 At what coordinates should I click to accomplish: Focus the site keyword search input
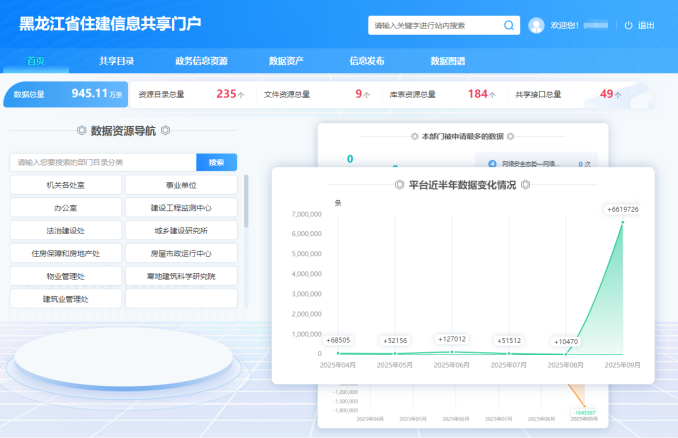432,25
